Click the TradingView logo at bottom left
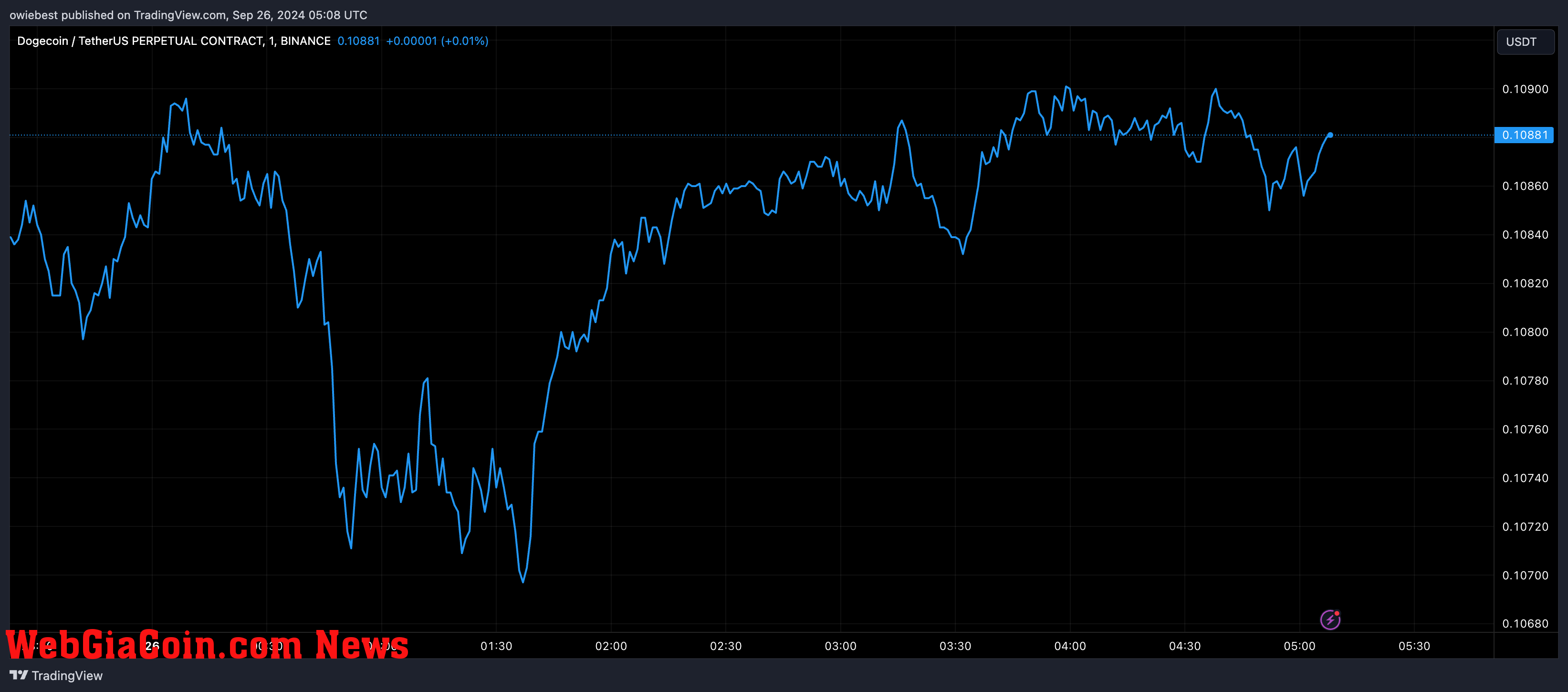 point(56,676)
